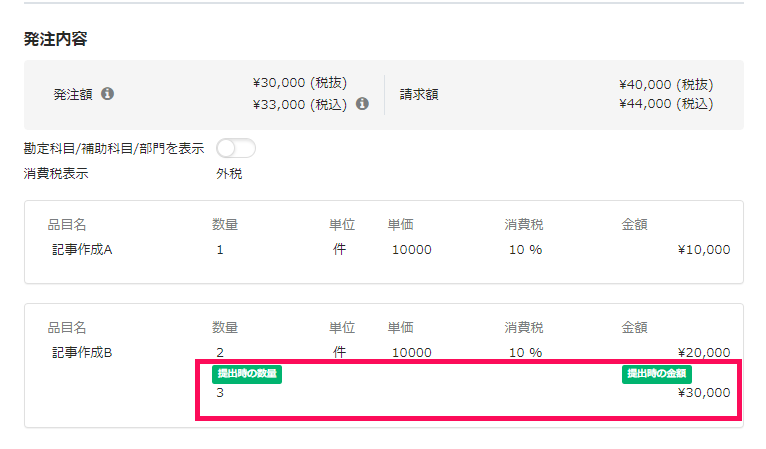
Task: Click item name 記事作成A
Action: point(82,250)
